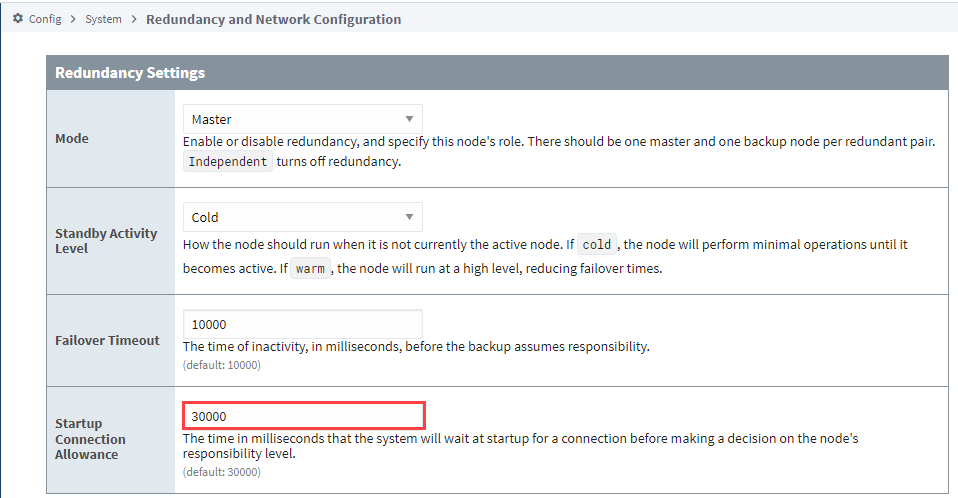Click the cold code badge in the description
Image resolution: width=958 pixels, height=498 pixels.
click(597, 244)
